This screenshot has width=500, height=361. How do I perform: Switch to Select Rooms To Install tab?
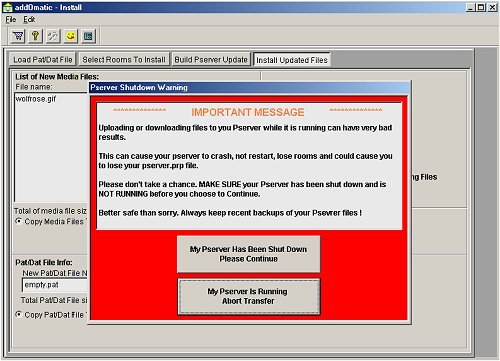(124, 60)
